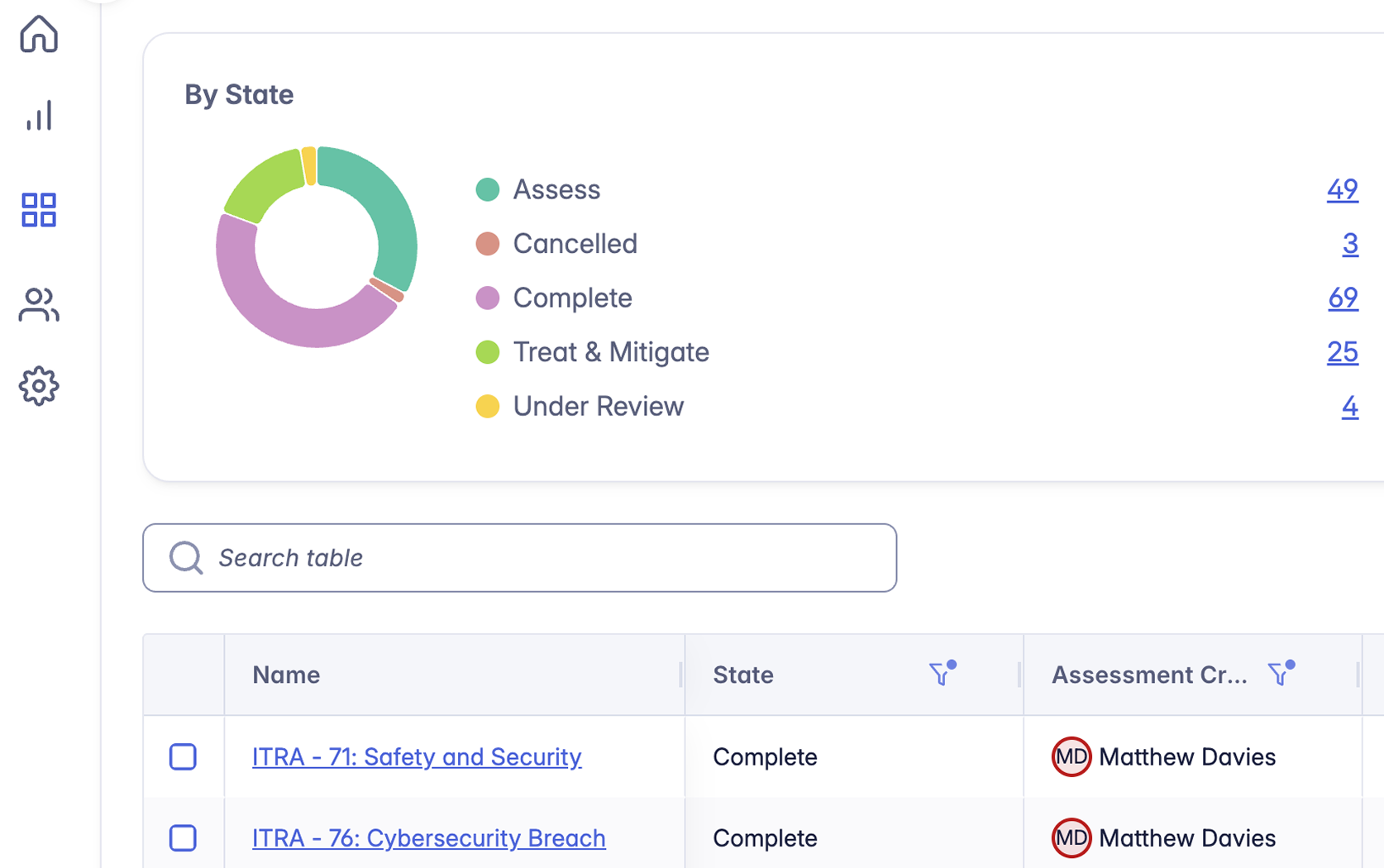The image size is (1384, 868).
Task: Open the settings gear icon
Action: click(39, 386)
